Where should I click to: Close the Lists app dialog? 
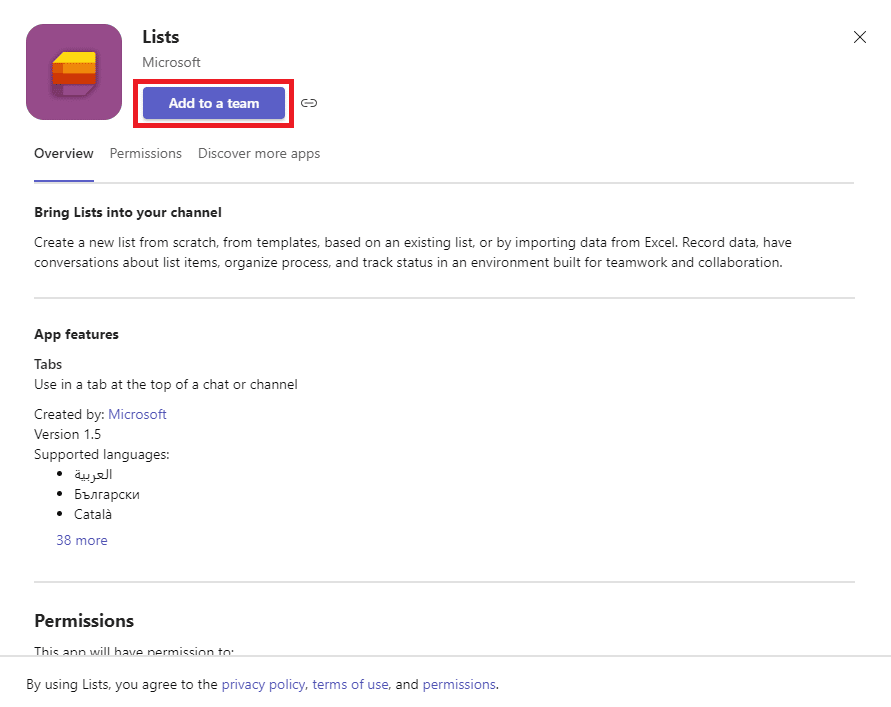point(860,37)
